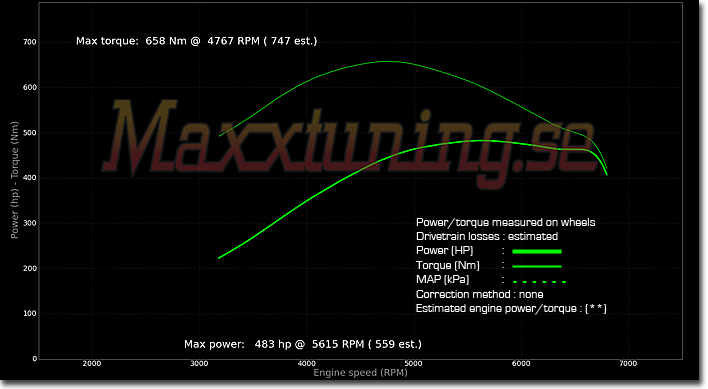The height and width of the screenshot is (389, 708).
Task: Click the 2000 RPM x-axis label
Action: [x=92, y=363]
